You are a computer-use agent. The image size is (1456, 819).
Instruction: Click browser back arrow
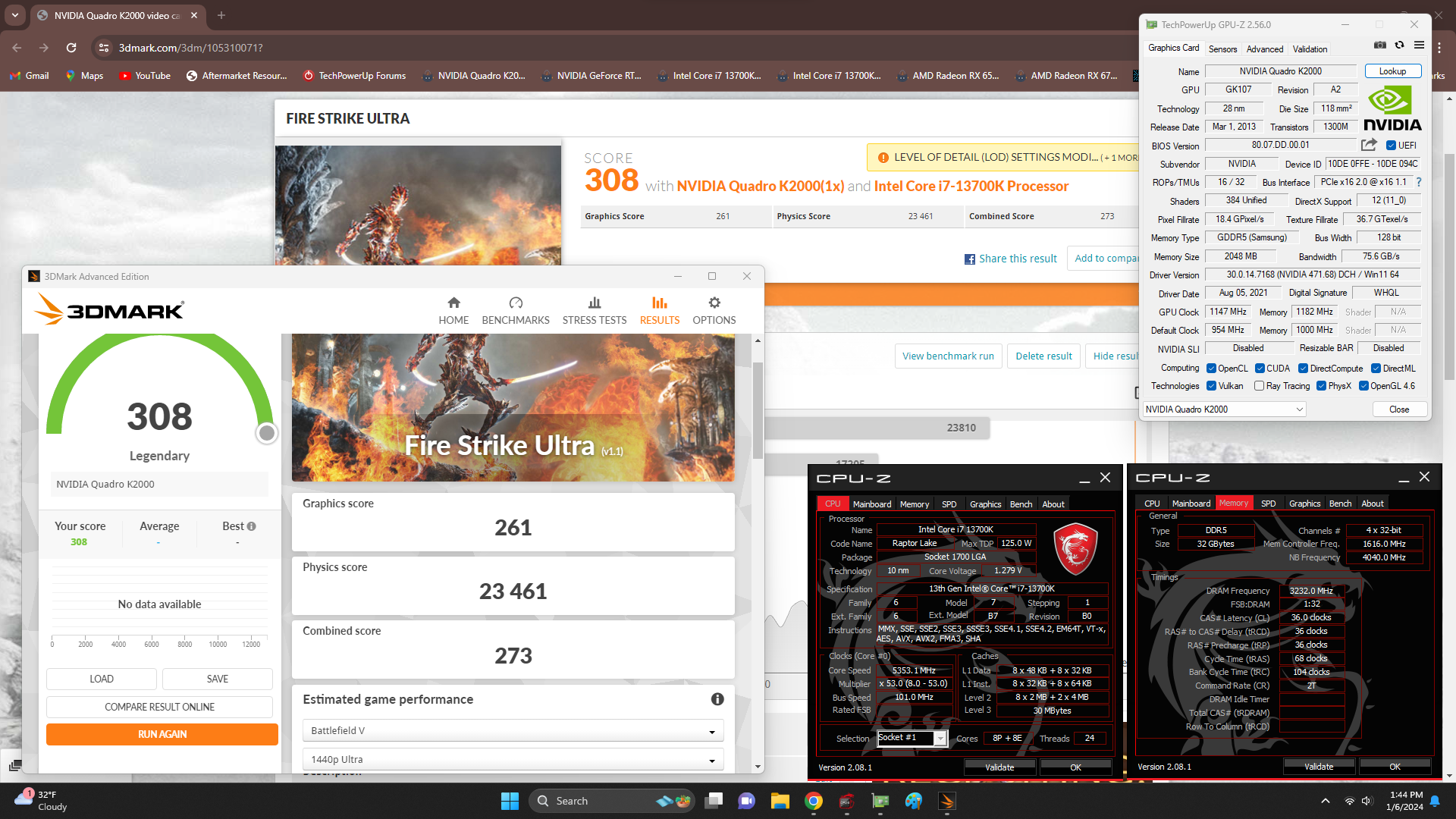point(17,48)
